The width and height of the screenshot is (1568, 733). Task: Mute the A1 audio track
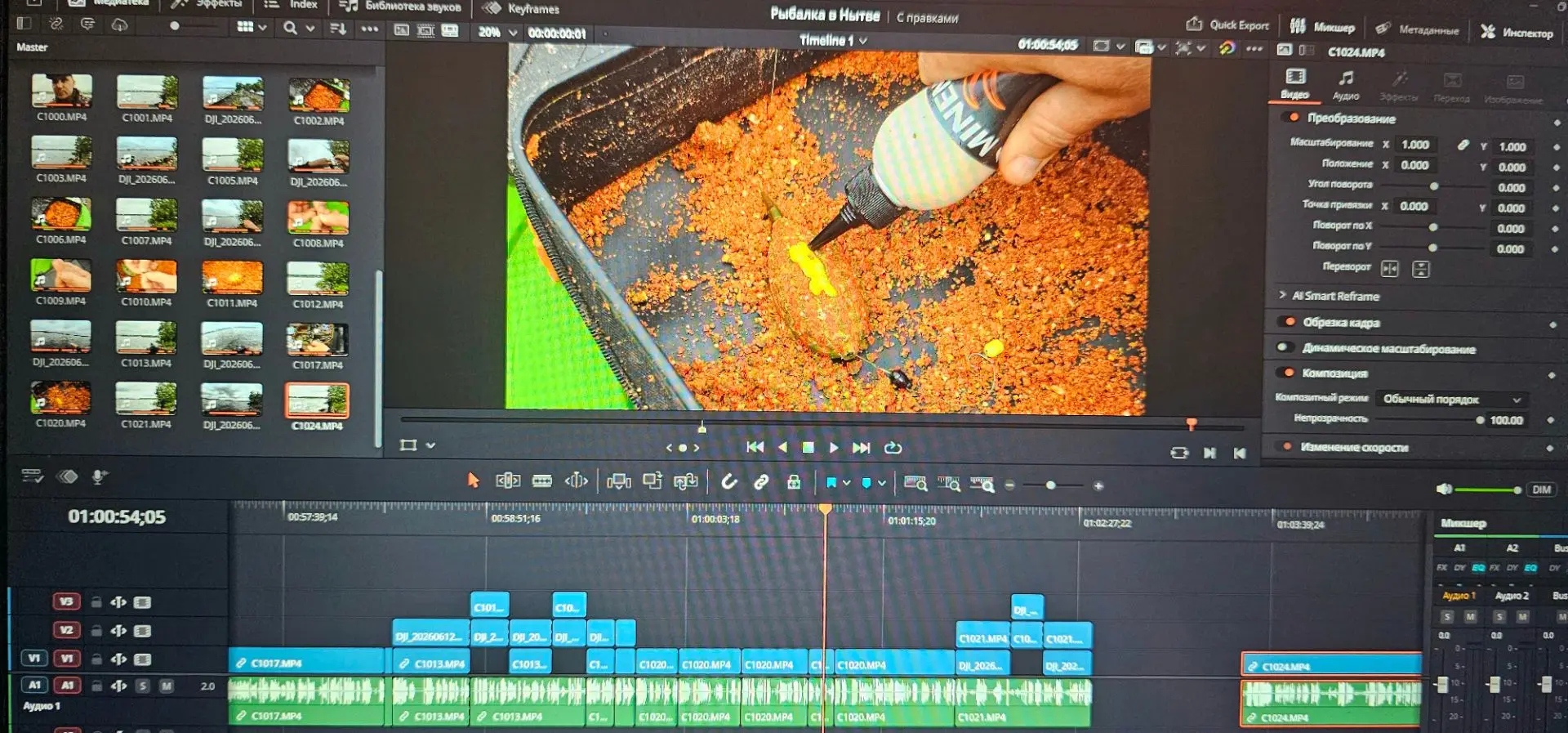[x=167, y=686]
